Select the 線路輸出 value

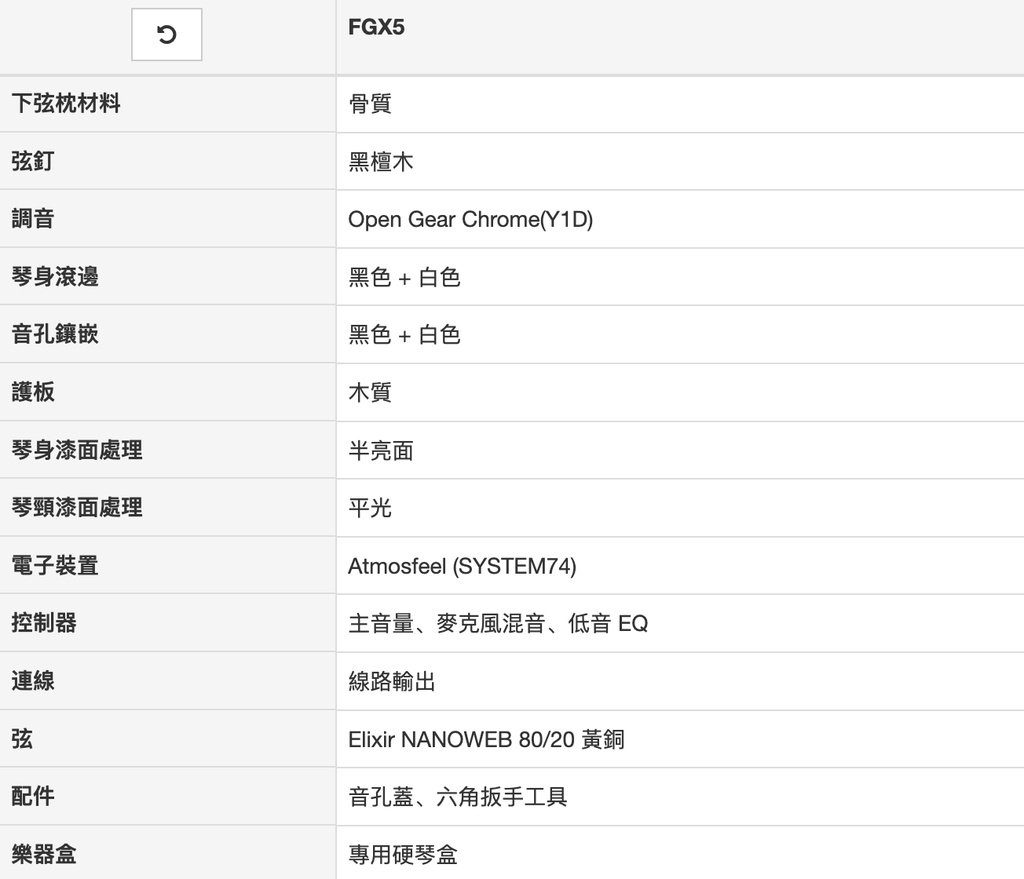pyautogui.click(x=392, y=681)
